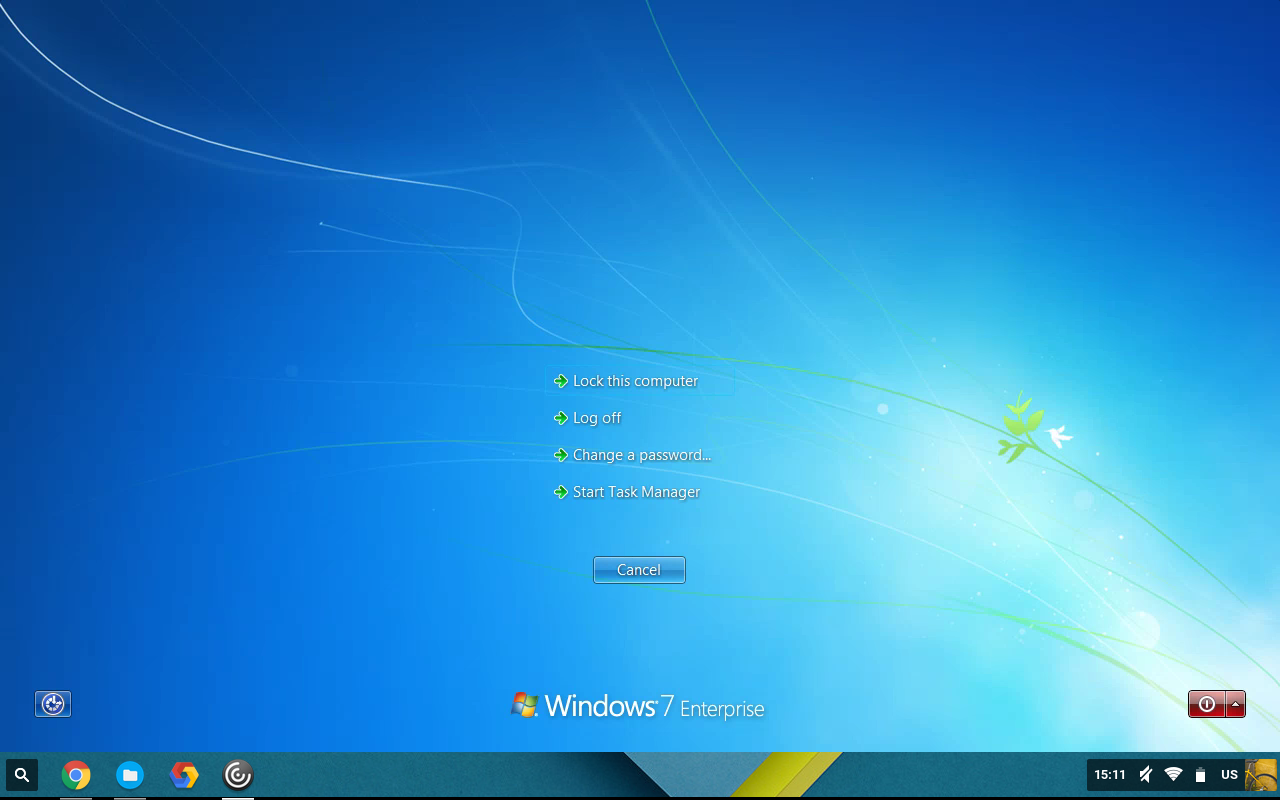1280x800 pixels.
Task: Click the 15:11 clock in tray
Action: pyautogui.click(x=1109, y=775)
